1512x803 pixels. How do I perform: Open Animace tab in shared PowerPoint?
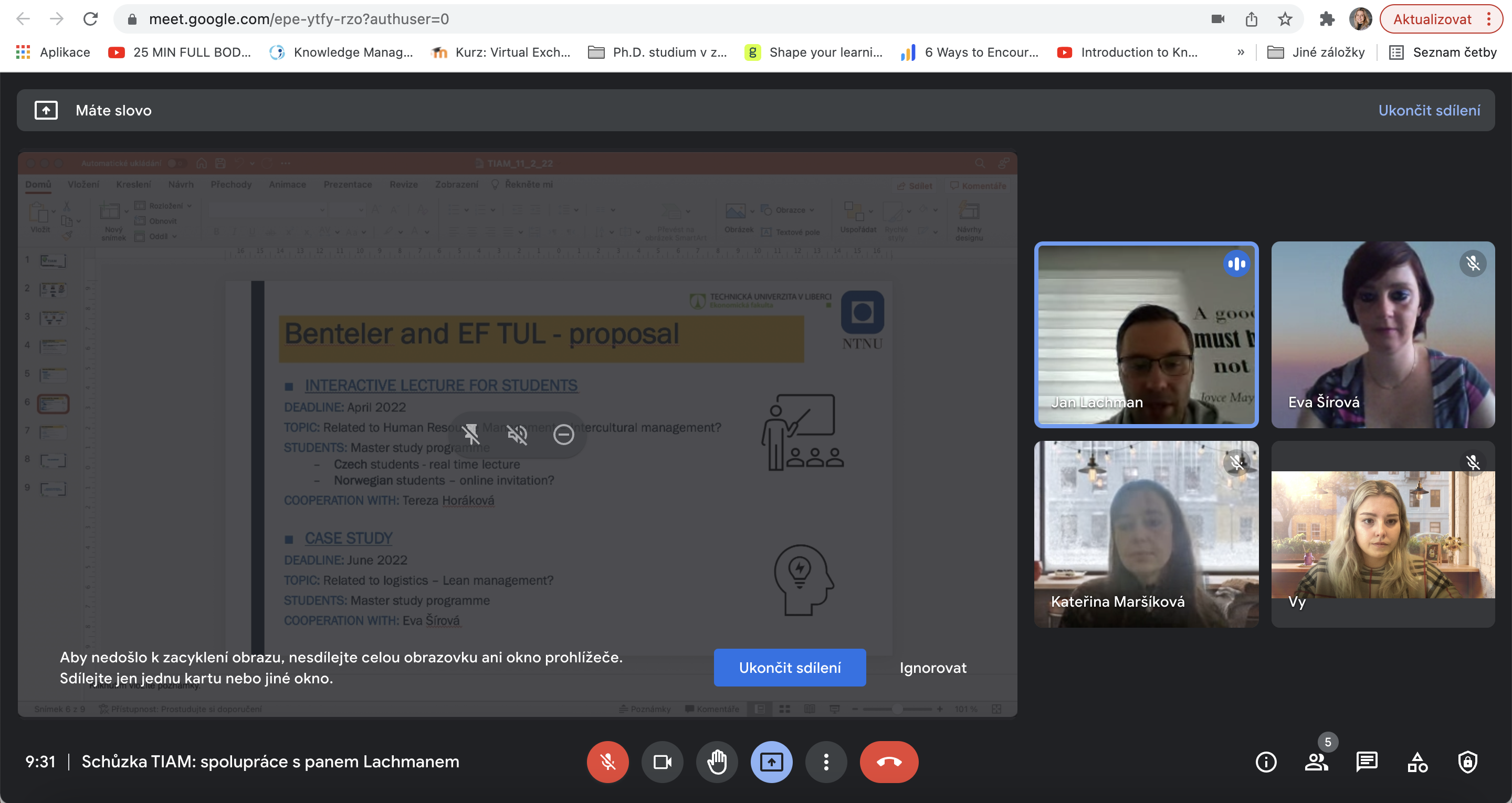point(287,184)
